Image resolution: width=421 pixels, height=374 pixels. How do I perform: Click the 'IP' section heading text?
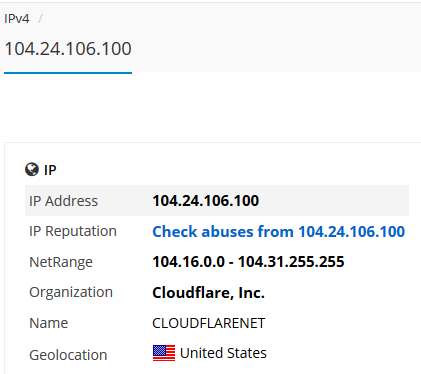(x=50, y=170)
